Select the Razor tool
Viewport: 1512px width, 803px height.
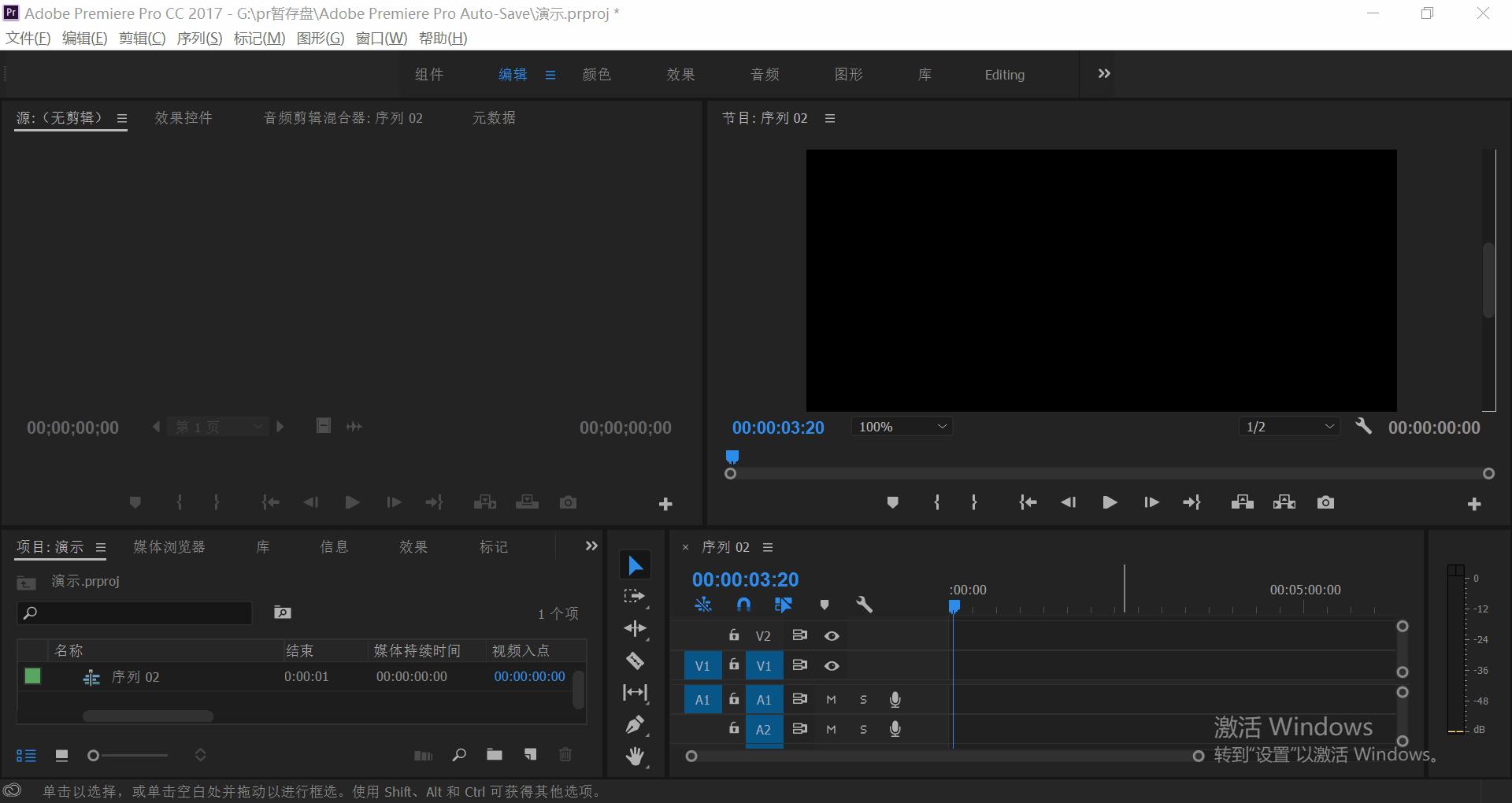click(x=636, y=661)
